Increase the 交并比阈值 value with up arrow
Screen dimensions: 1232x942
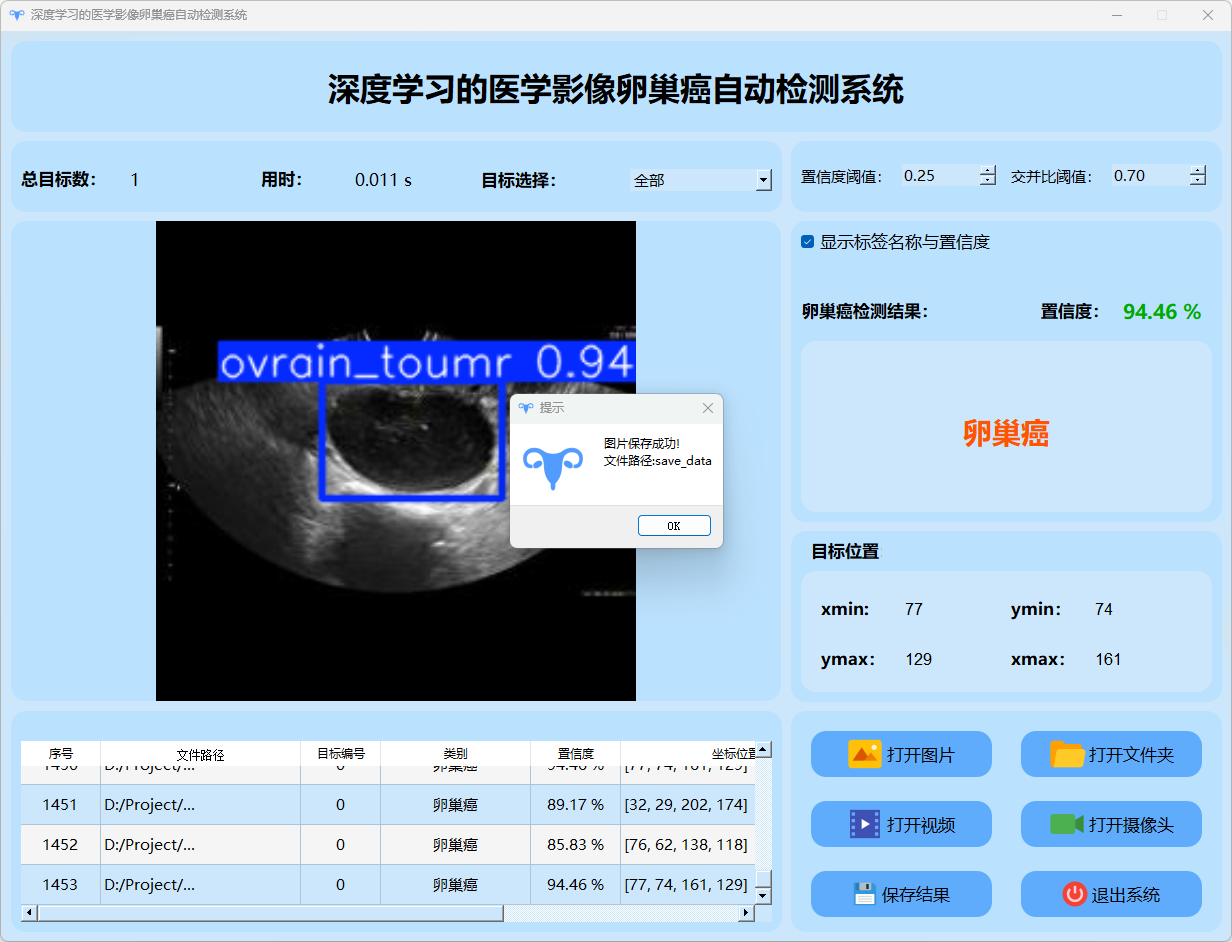click(1198, 170)
